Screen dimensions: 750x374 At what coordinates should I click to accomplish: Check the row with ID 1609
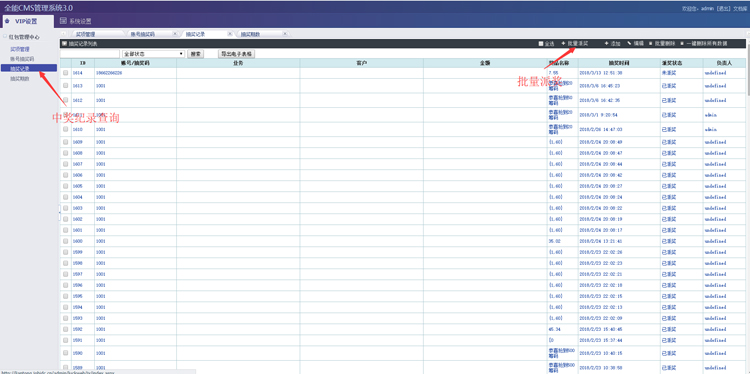click(x=66, y=142)
